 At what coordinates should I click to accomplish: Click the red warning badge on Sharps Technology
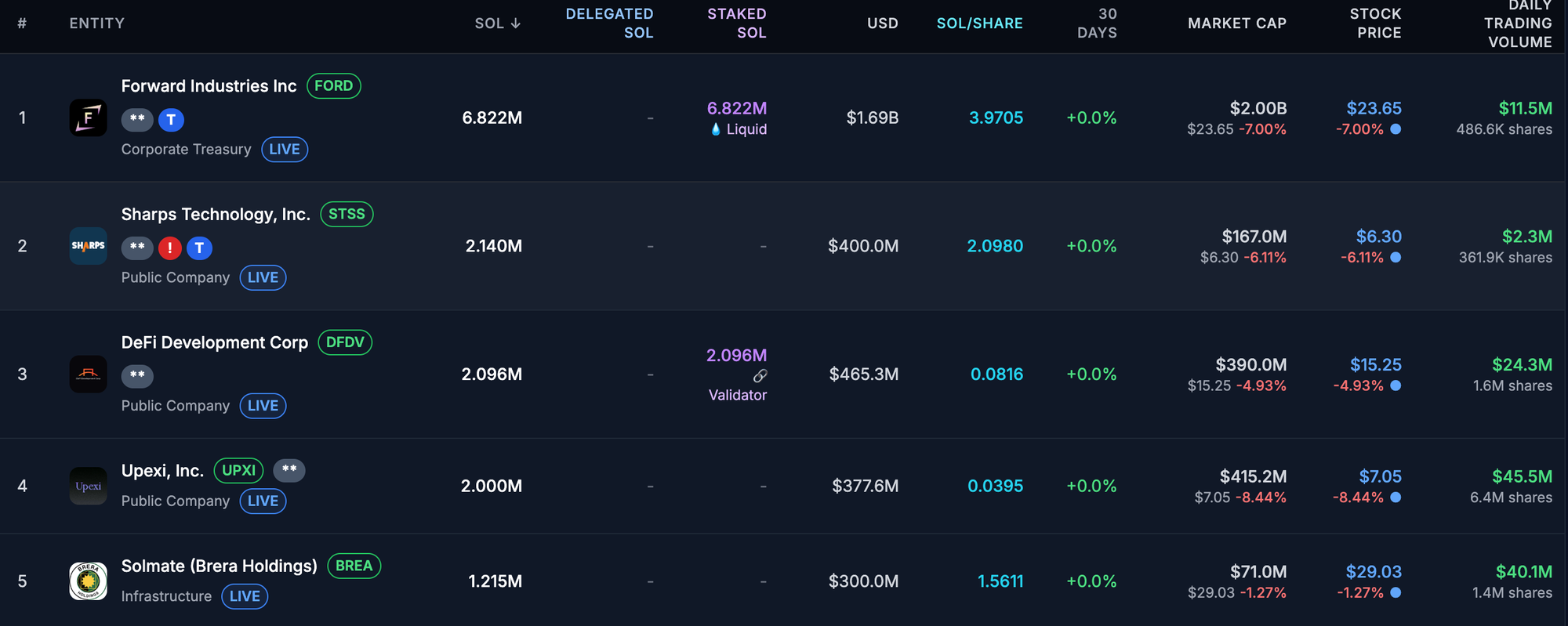pyautogui.click(x=169, y=248)
